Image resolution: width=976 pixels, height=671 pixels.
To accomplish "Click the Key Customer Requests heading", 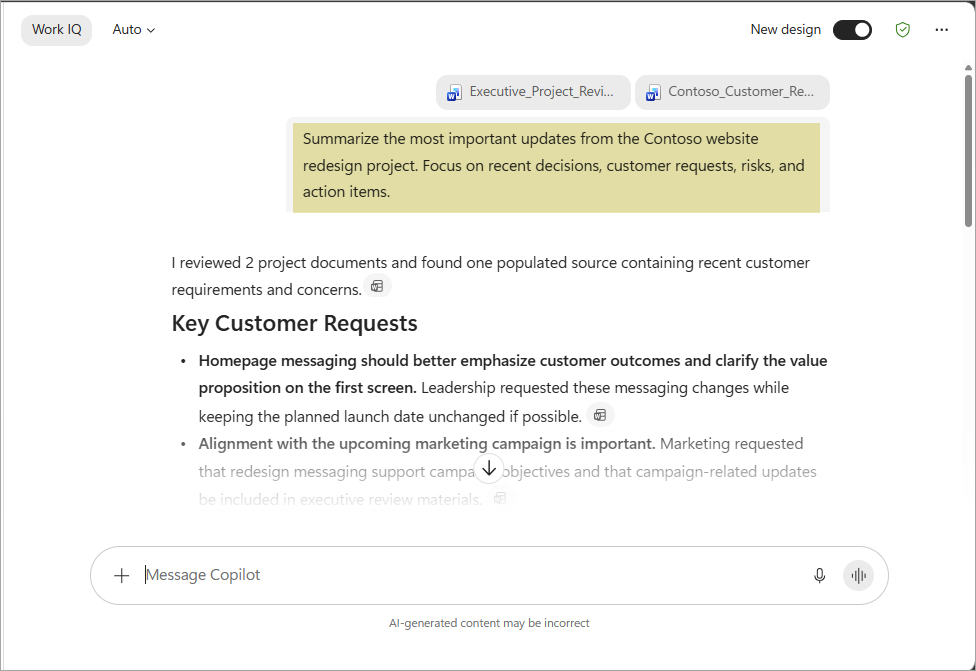I will pos(294,324).
